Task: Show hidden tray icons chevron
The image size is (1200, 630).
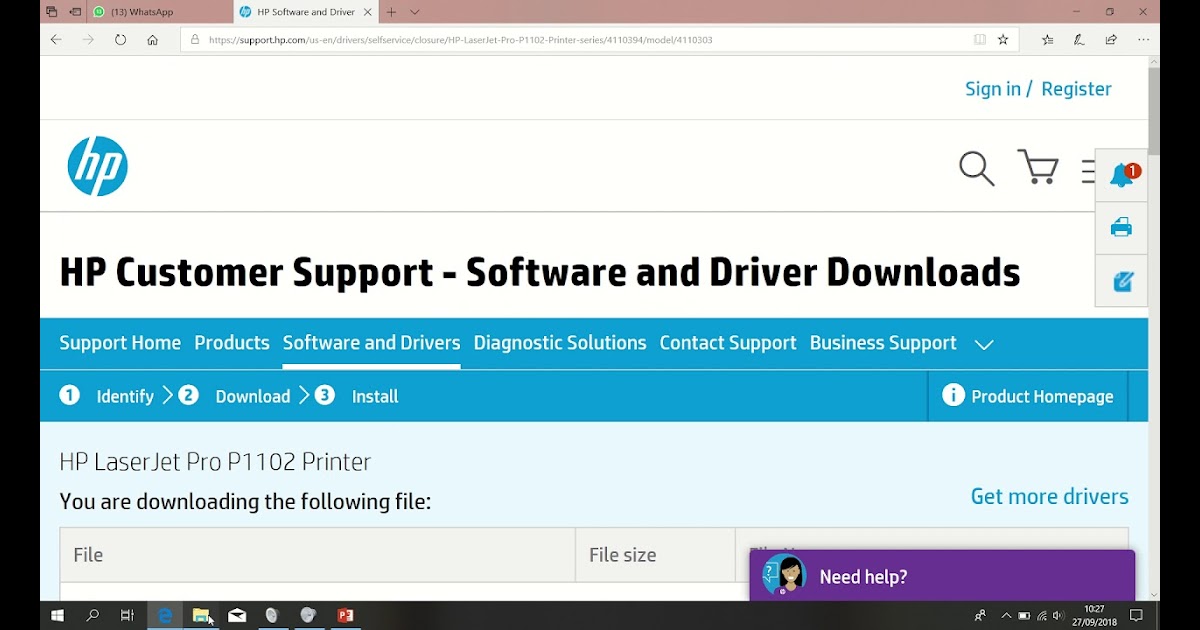Action: [x=1006, y=616]
